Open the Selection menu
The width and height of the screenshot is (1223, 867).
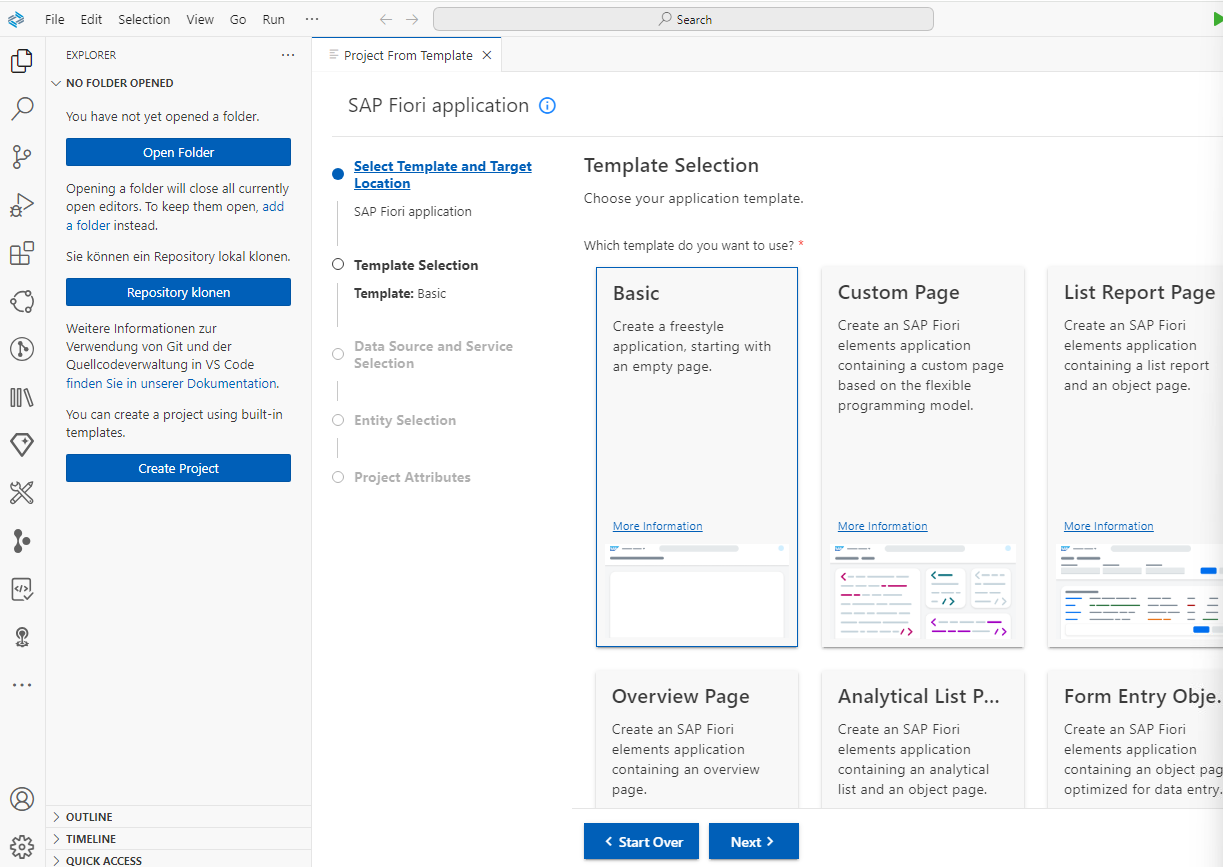coord(144,19)
